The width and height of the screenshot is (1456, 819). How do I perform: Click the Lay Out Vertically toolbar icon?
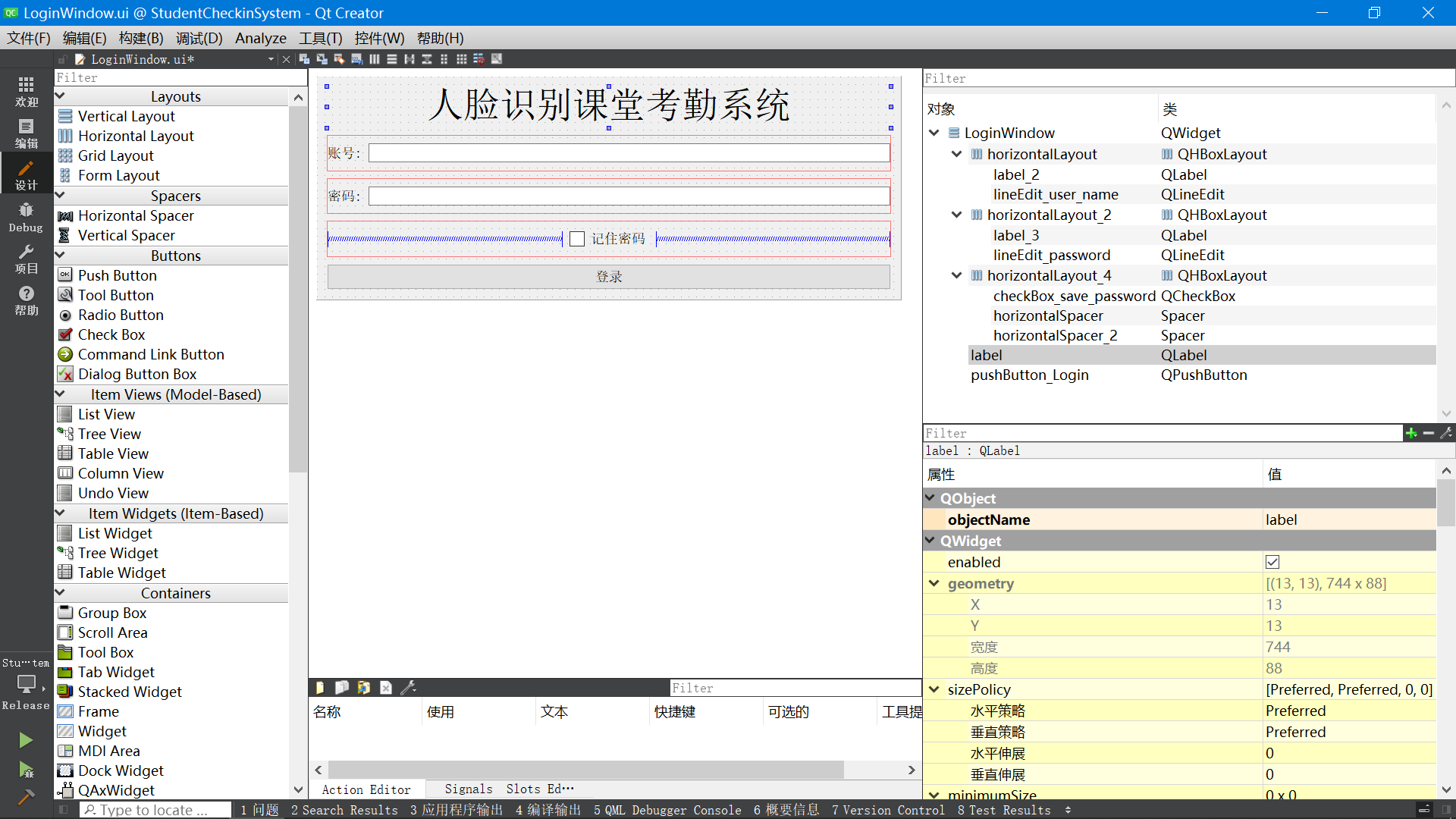click(x=392, y=59)
